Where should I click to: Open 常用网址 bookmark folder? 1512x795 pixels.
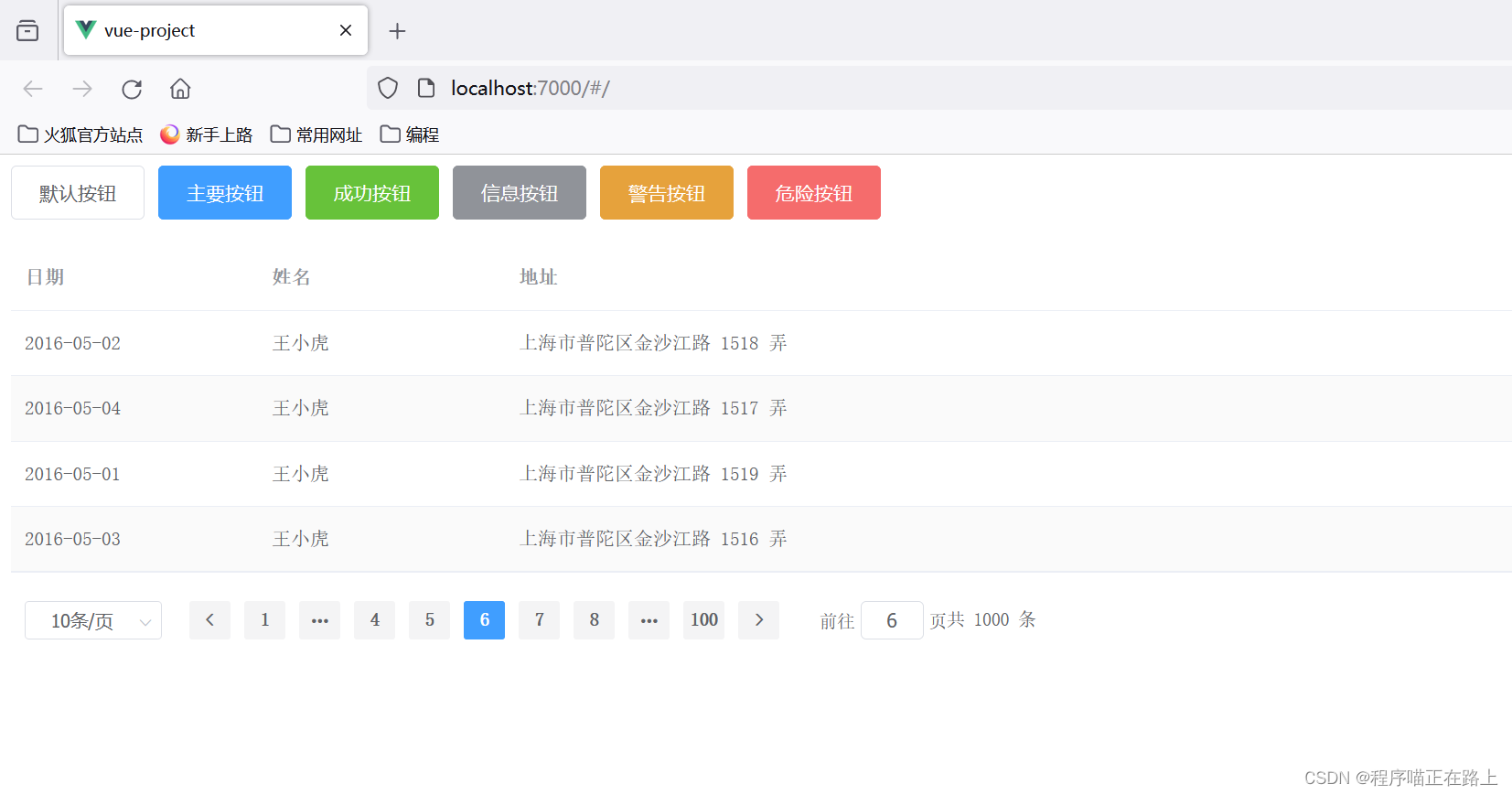click(x=316, y=134)
